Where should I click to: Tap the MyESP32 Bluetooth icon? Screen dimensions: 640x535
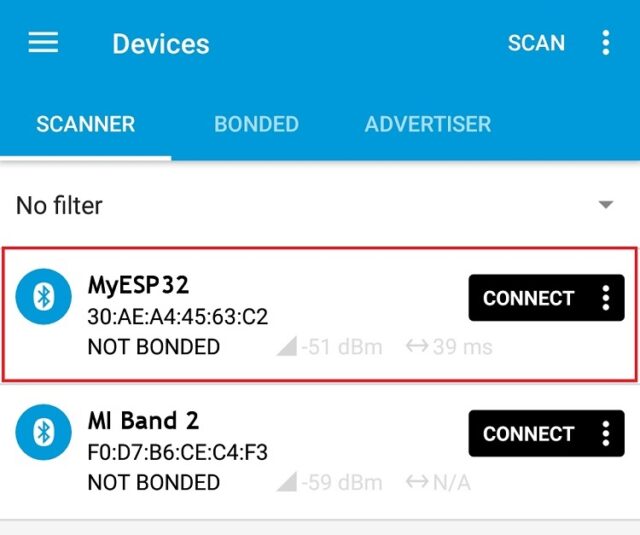pyautogui.click(x=43, y=297)
